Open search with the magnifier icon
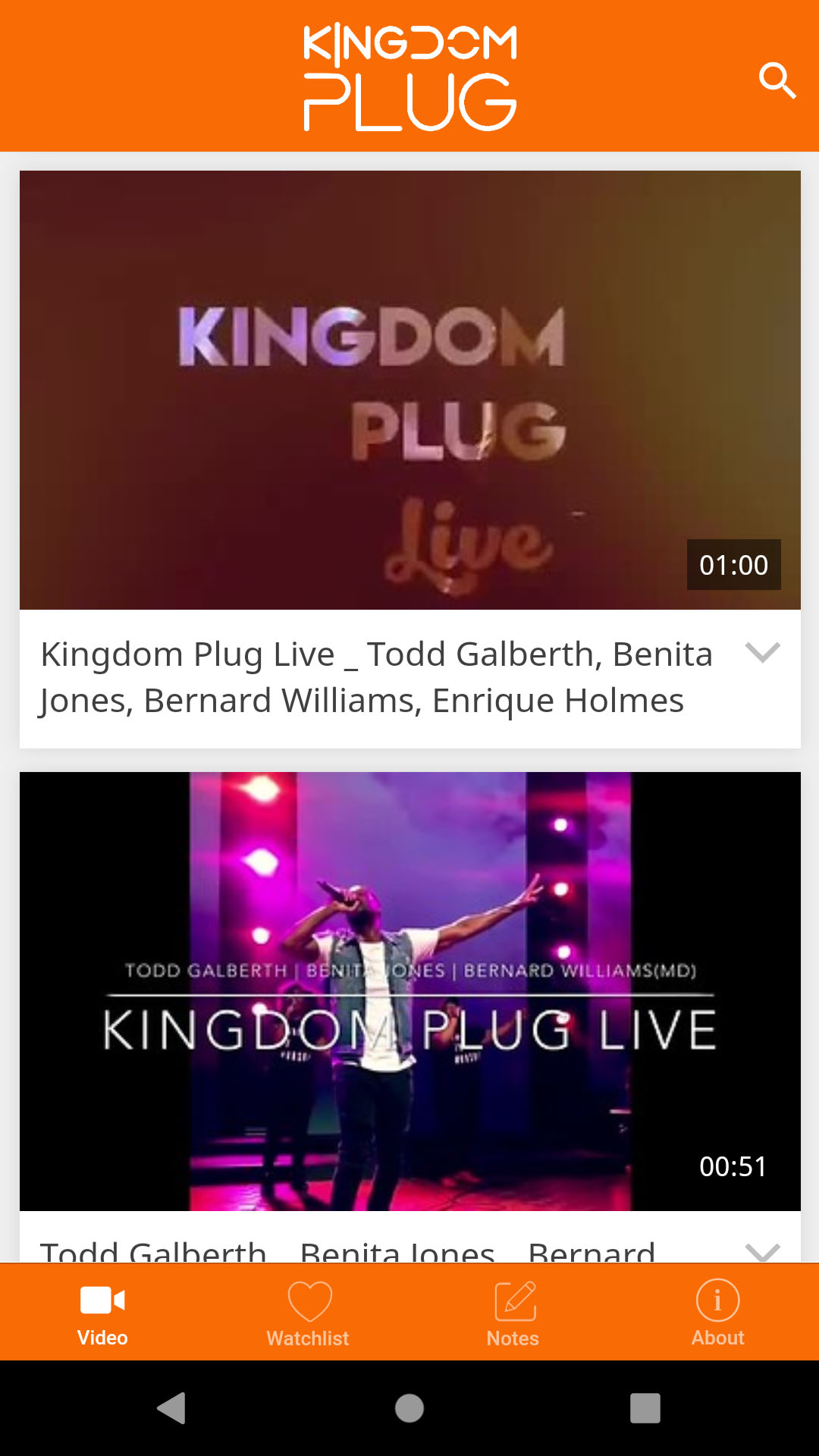 pos(777,80)
